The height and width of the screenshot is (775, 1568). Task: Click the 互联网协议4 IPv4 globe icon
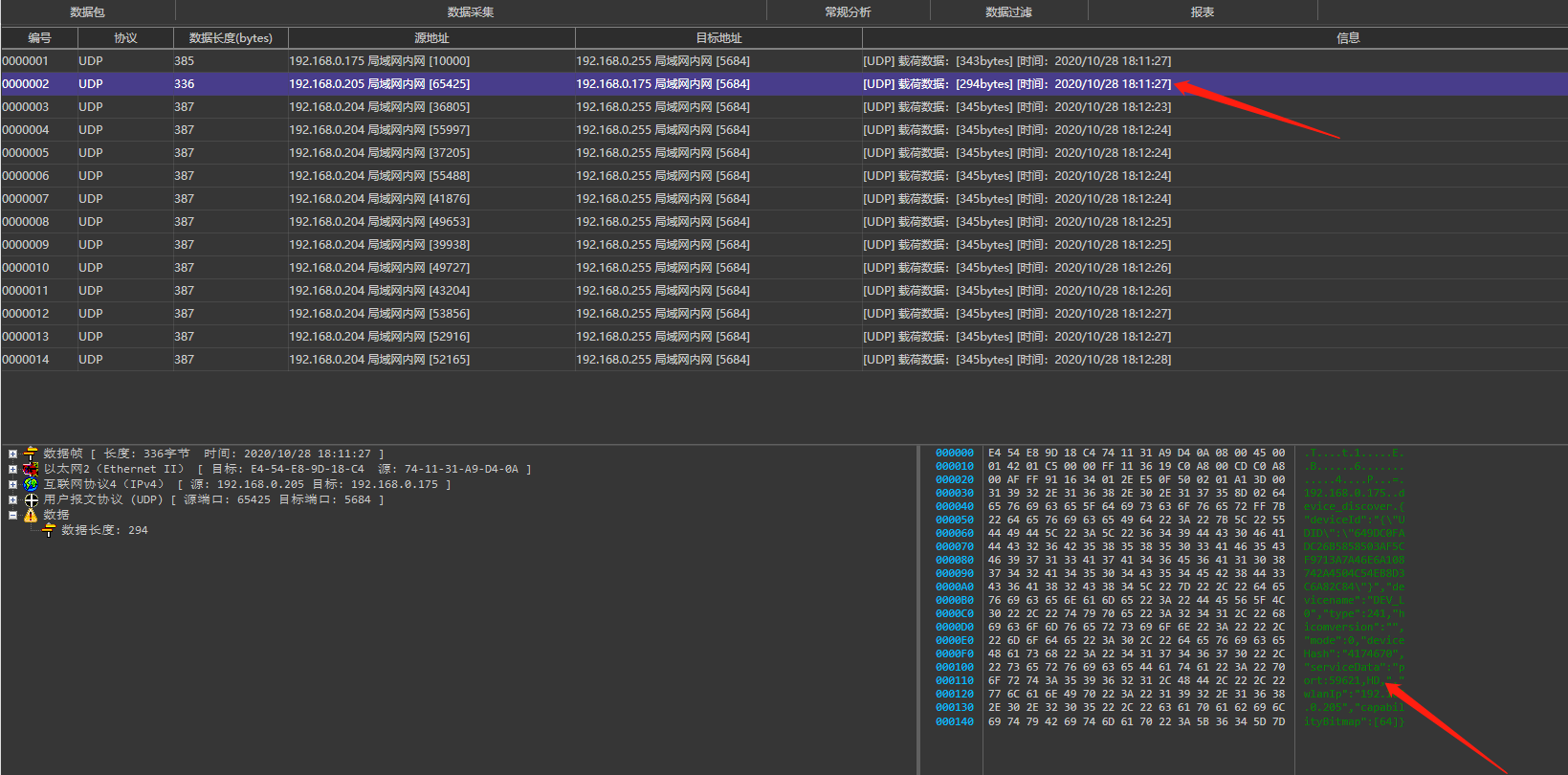click(31, 484)
